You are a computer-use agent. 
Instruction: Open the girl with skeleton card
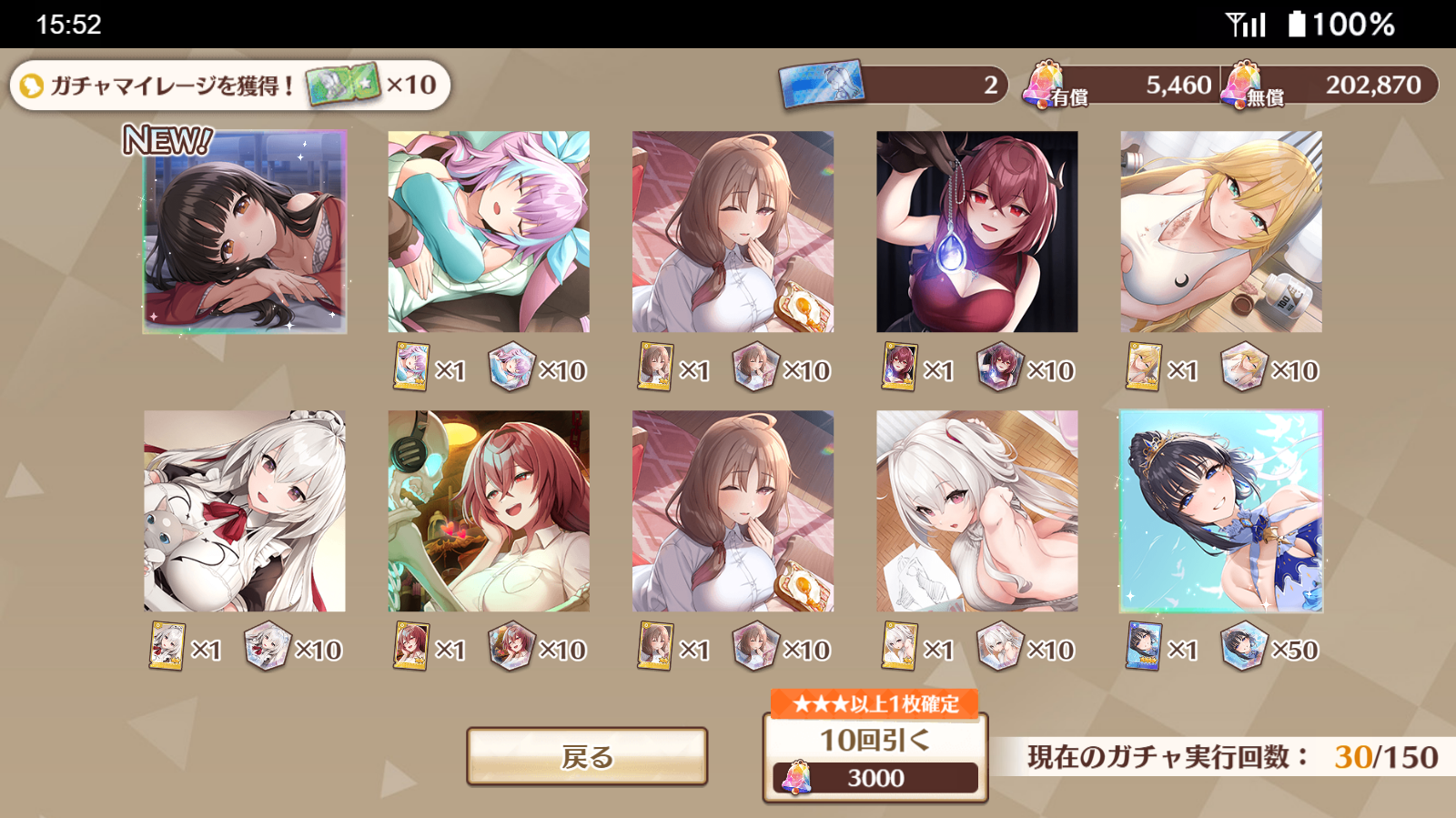489,511
